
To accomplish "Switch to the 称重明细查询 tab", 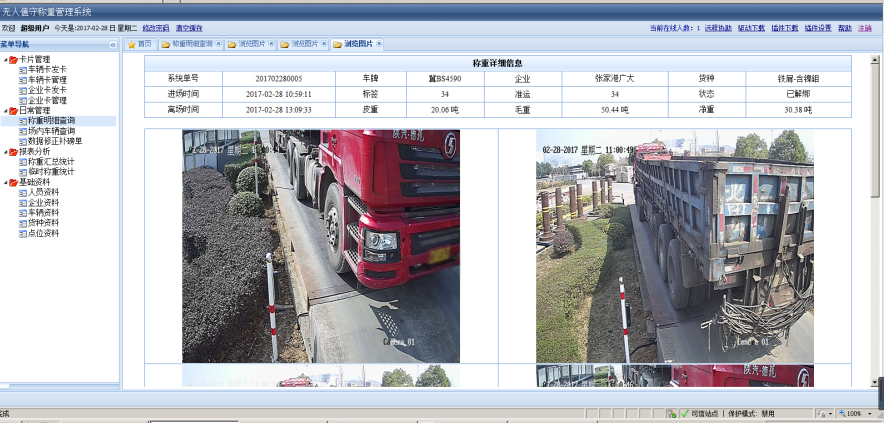I will point(191,45).
